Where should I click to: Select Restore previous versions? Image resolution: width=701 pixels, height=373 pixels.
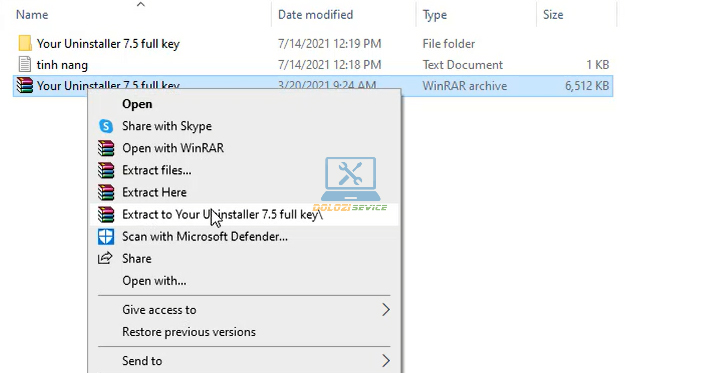click(189, 332)
